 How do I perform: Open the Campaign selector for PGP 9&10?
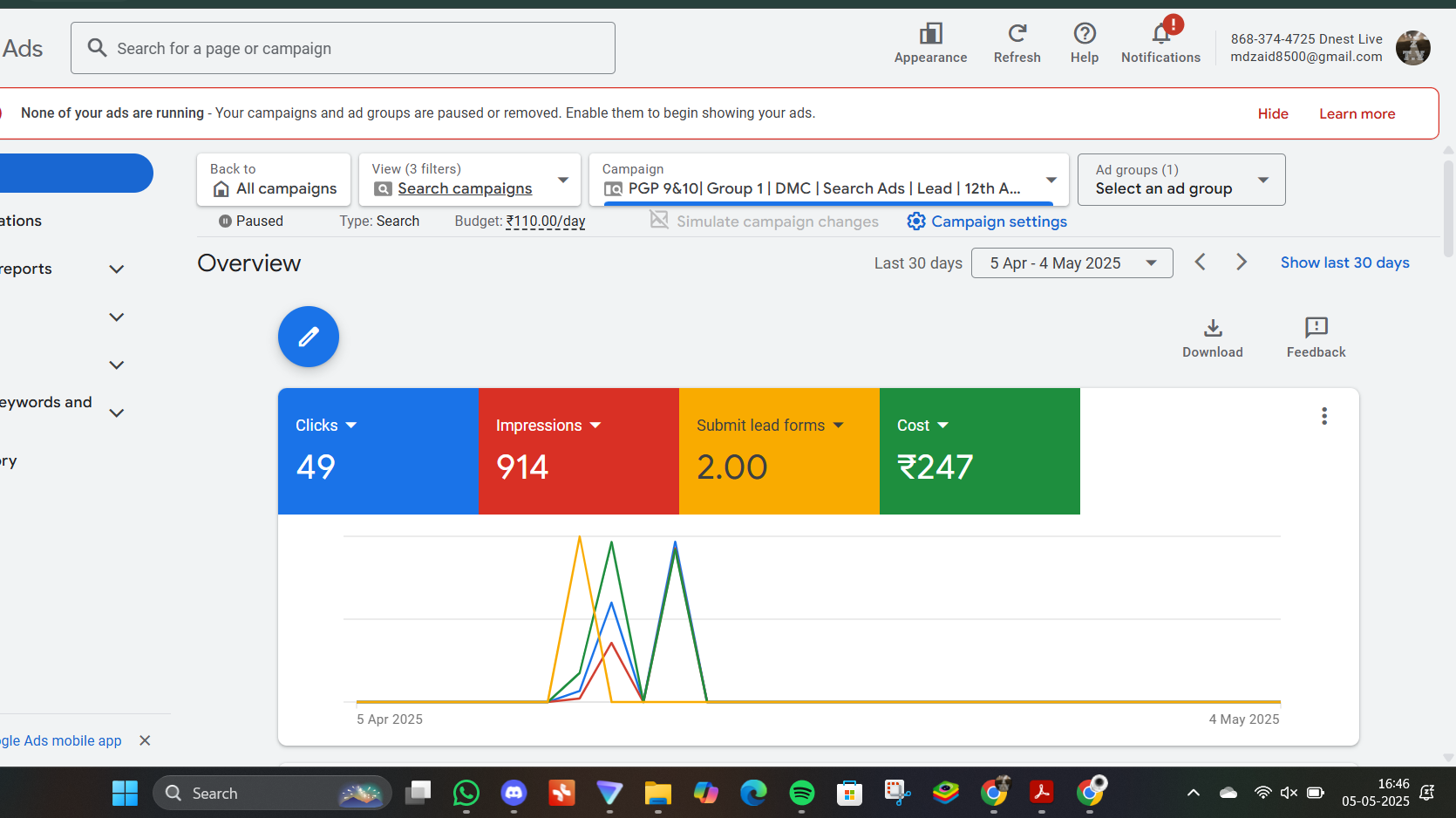coord(828,180)
